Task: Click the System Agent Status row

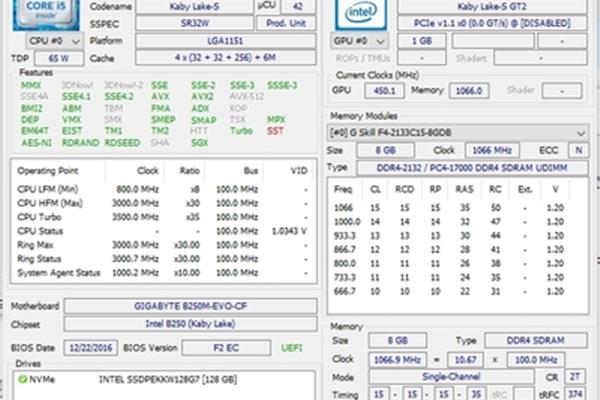Action: tap(164, 273)
